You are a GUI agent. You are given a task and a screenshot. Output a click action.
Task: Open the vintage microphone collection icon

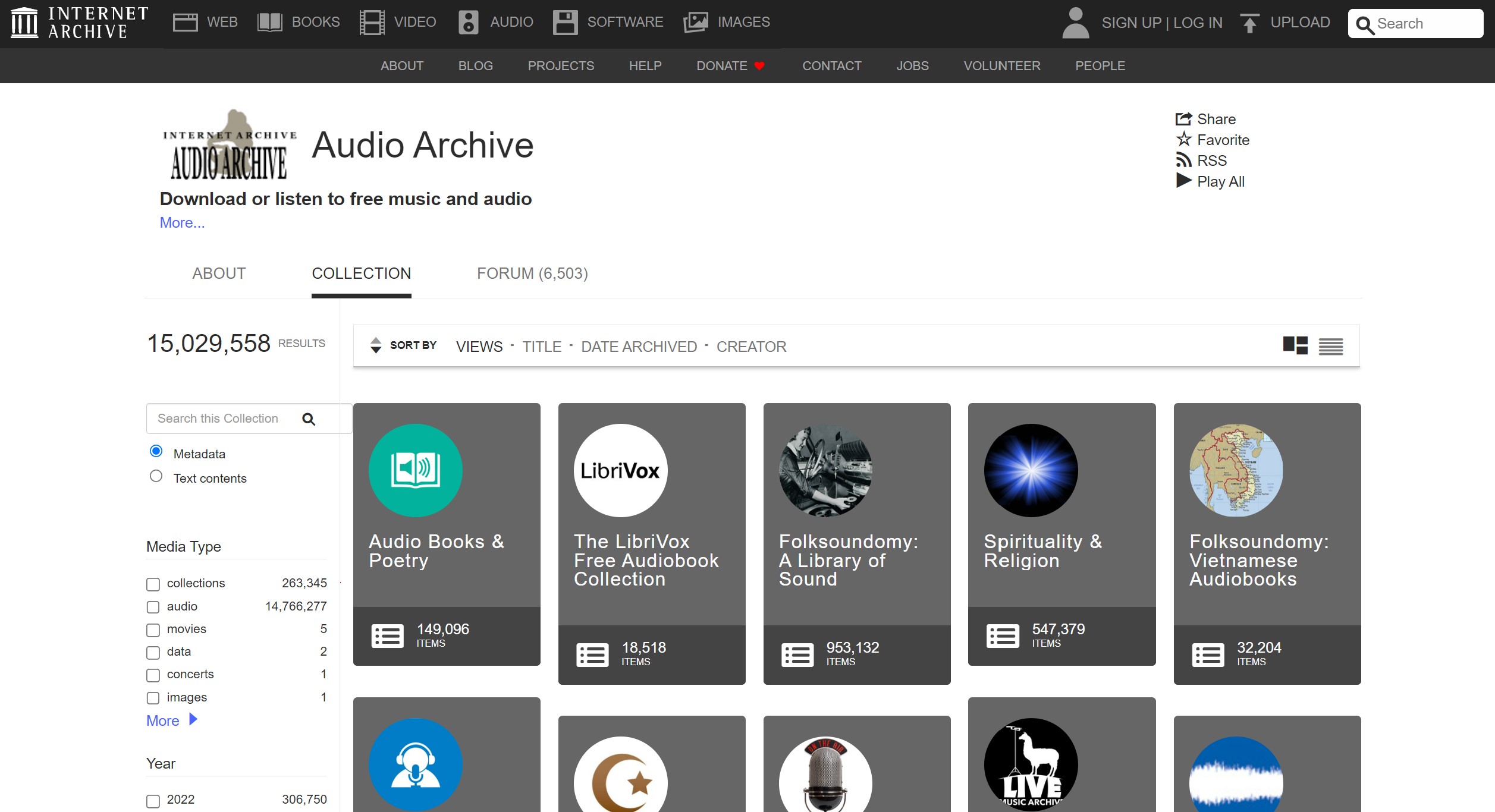tap(825, 775)
